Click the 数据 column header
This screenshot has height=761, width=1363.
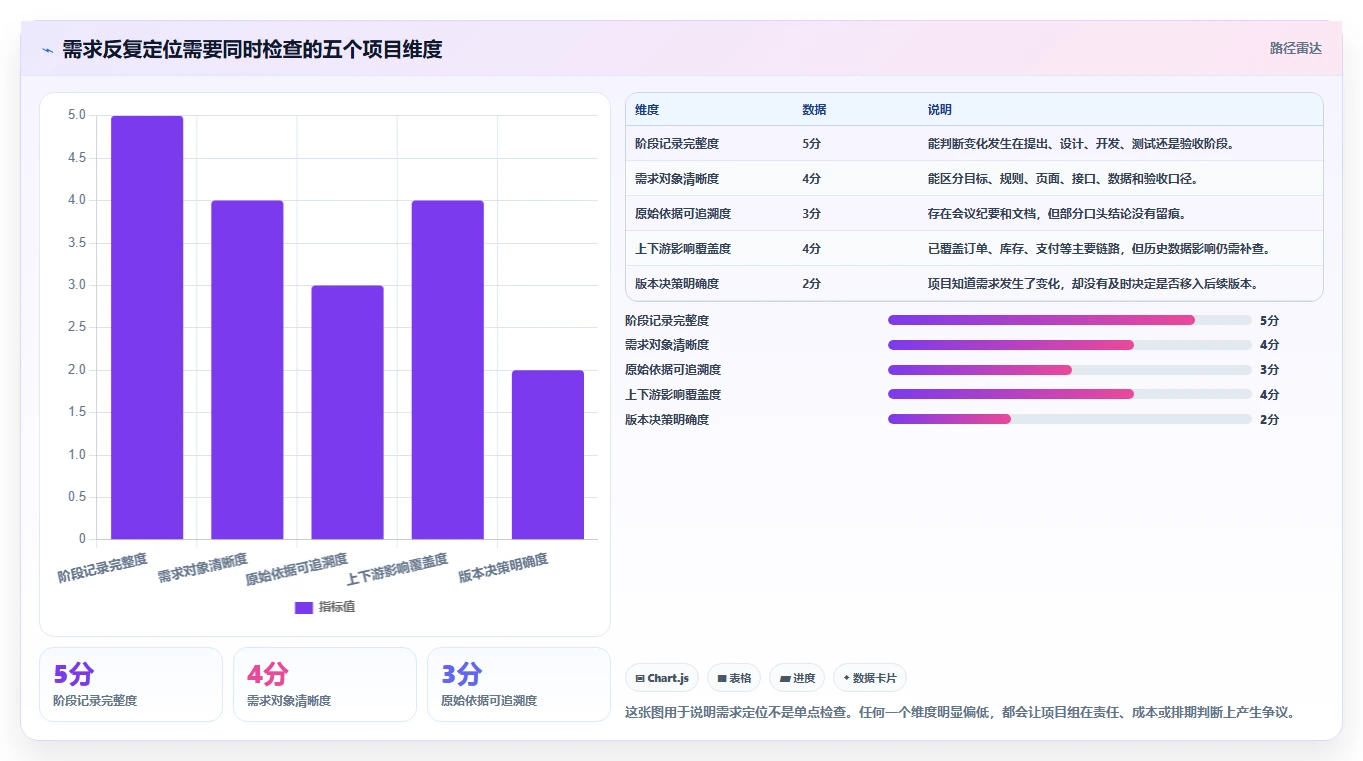tap(814, 110)
